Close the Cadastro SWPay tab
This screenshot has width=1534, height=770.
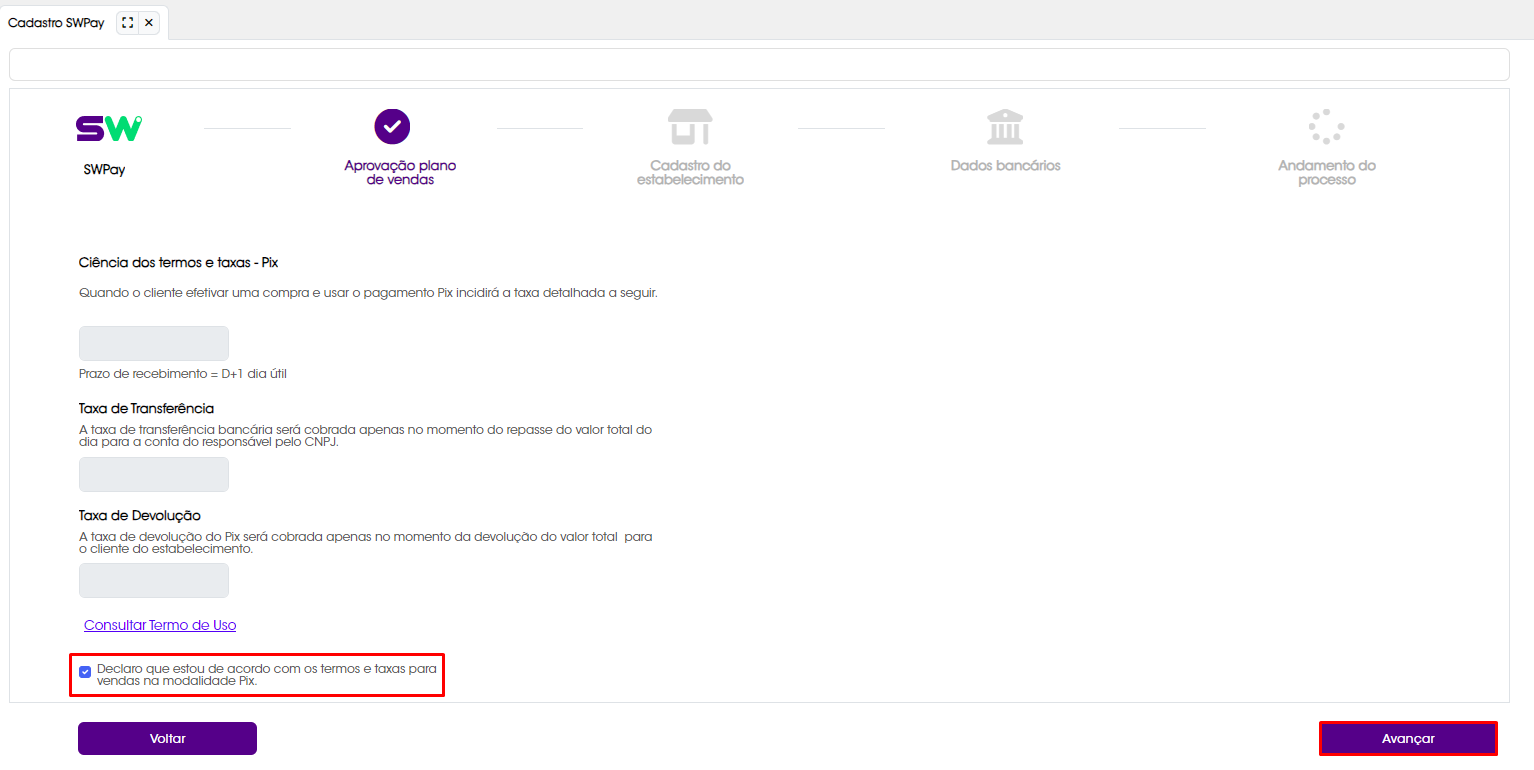point(149,22)
